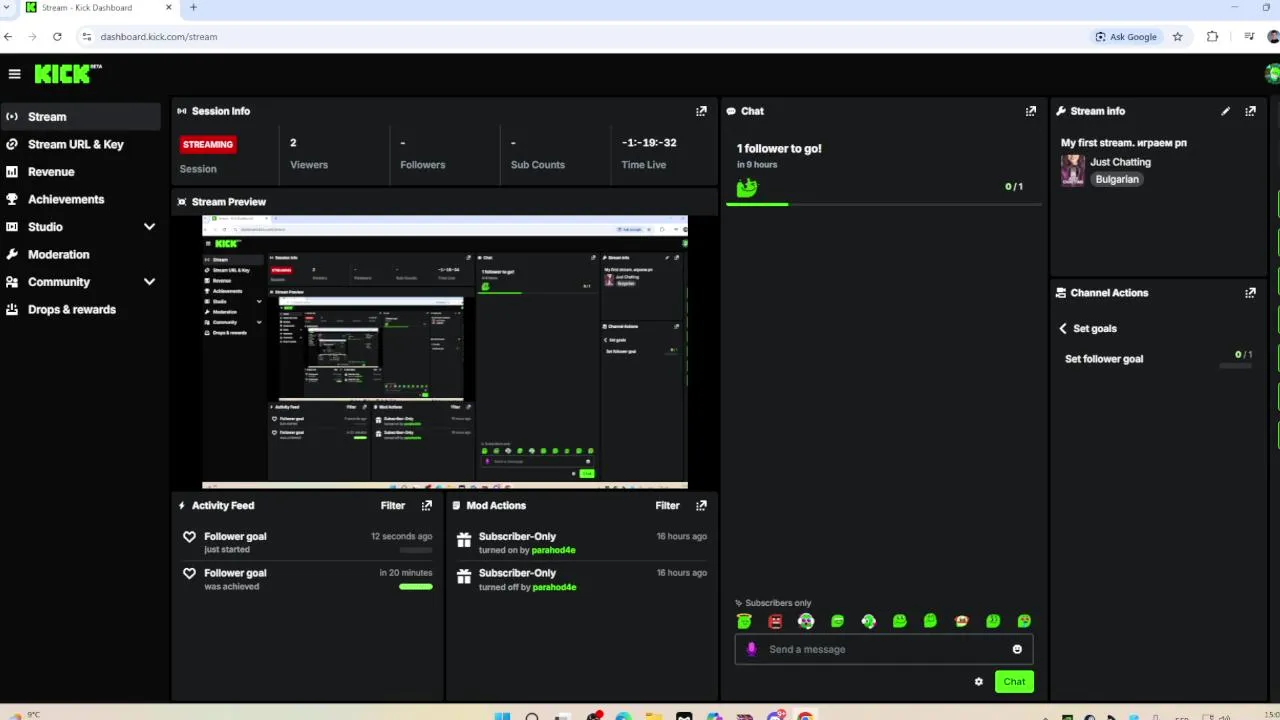
Task: Focus the Send a message input
Action: pos(885,649)
